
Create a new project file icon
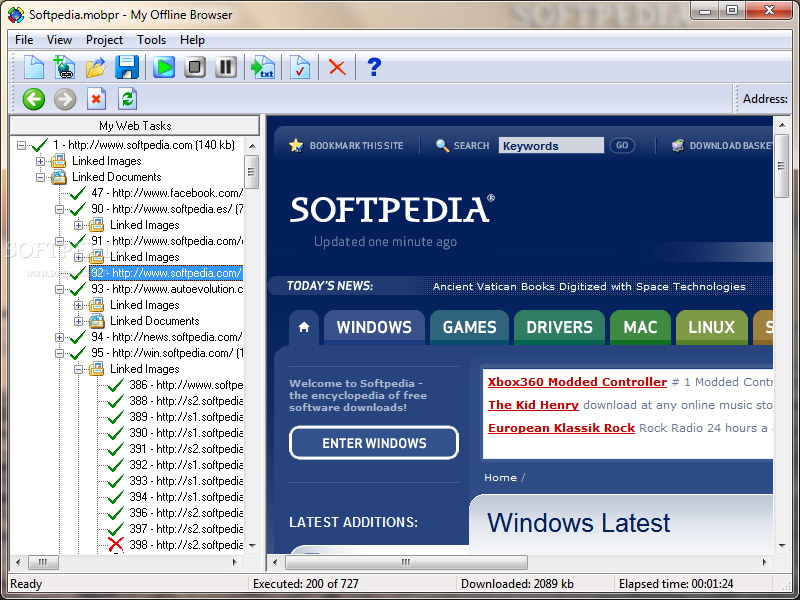click(34, 67)
